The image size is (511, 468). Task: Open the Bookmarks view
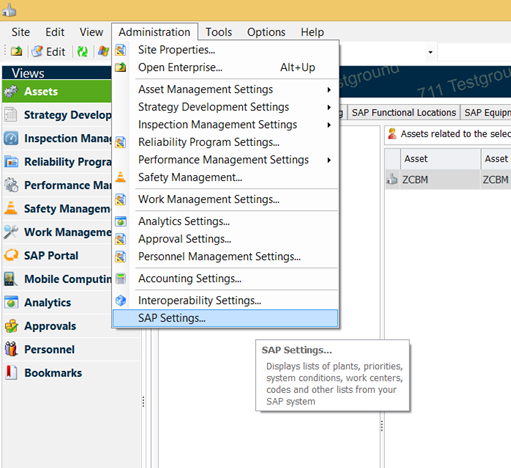(x=71, y=373)
